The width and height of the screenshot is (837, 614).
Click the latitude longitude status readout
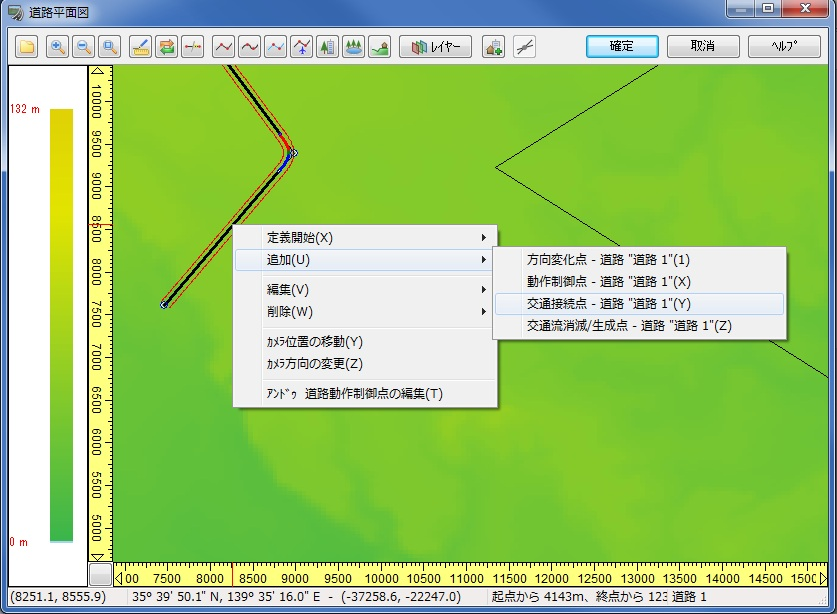pyautogui.click(x=296, y=596)
